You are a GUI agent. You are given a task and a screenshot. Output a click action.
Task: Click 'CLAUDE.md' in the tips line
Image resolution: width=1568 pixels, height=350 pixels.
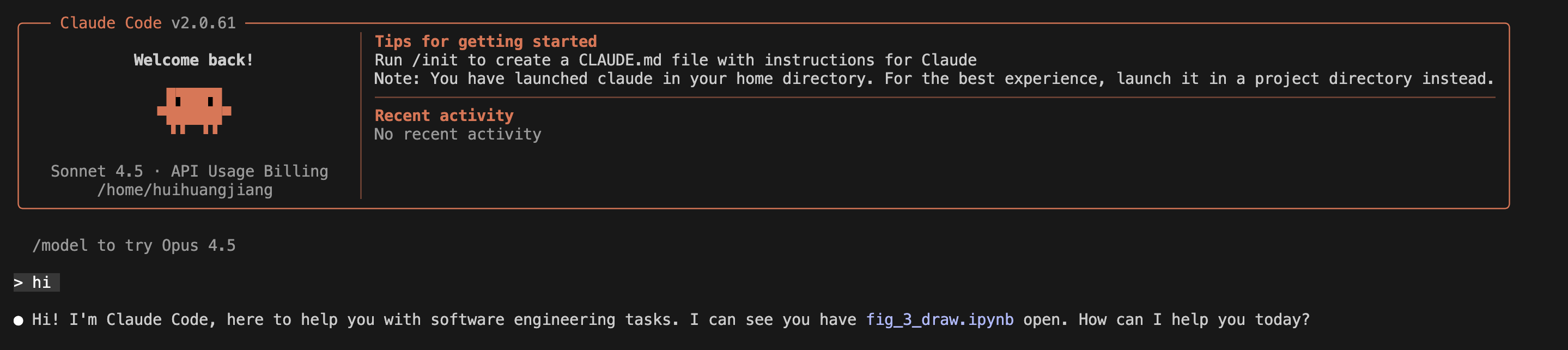[x=619, y=61]
